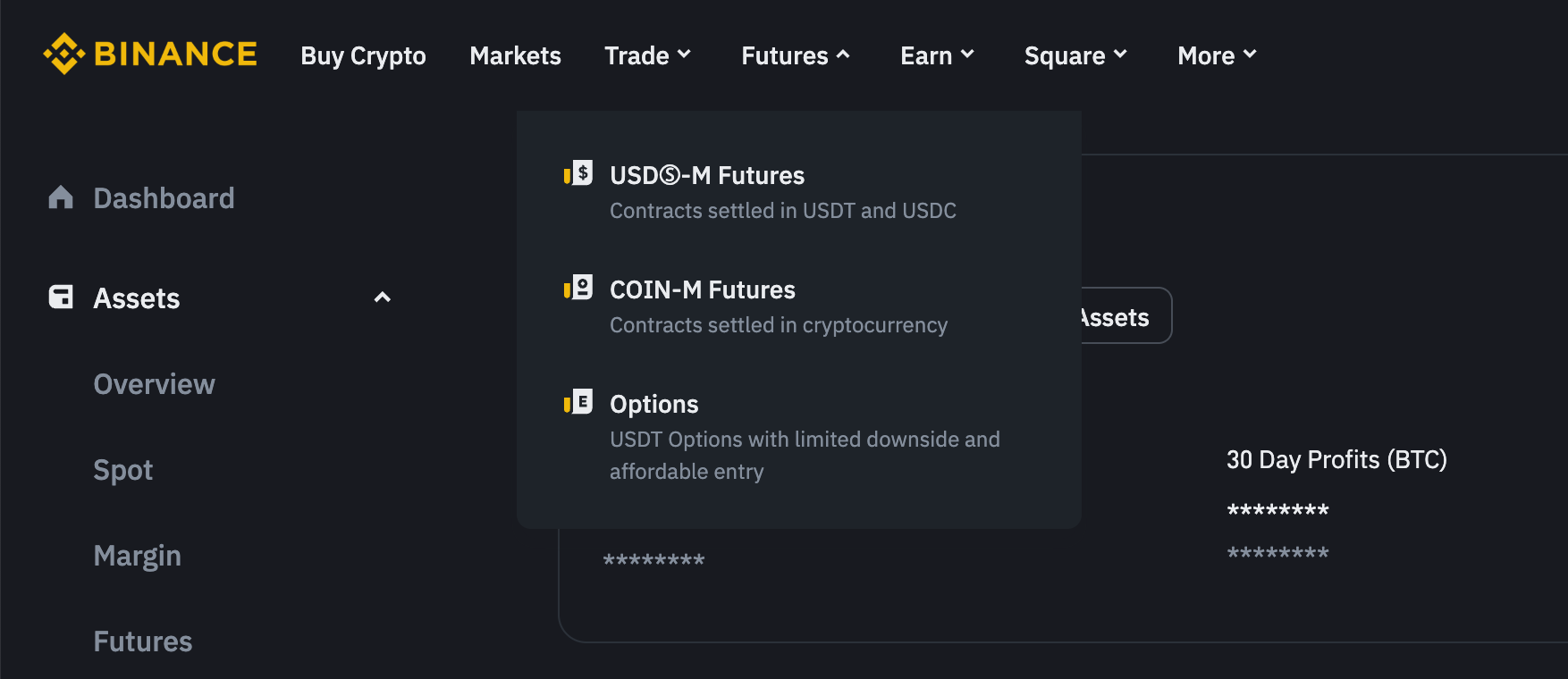The width and height of the screenshot is (1568, 679).
Task: Expand the More dropdown menu
Action: 1218,55
